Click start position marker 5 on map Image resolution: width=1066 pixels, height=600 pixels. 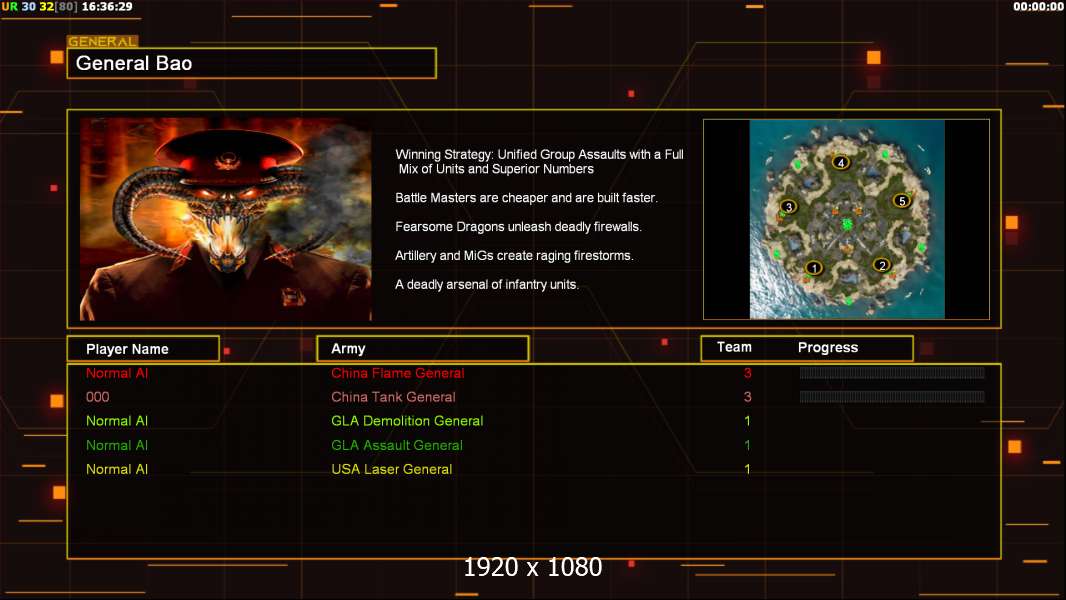tap(901, 200)
